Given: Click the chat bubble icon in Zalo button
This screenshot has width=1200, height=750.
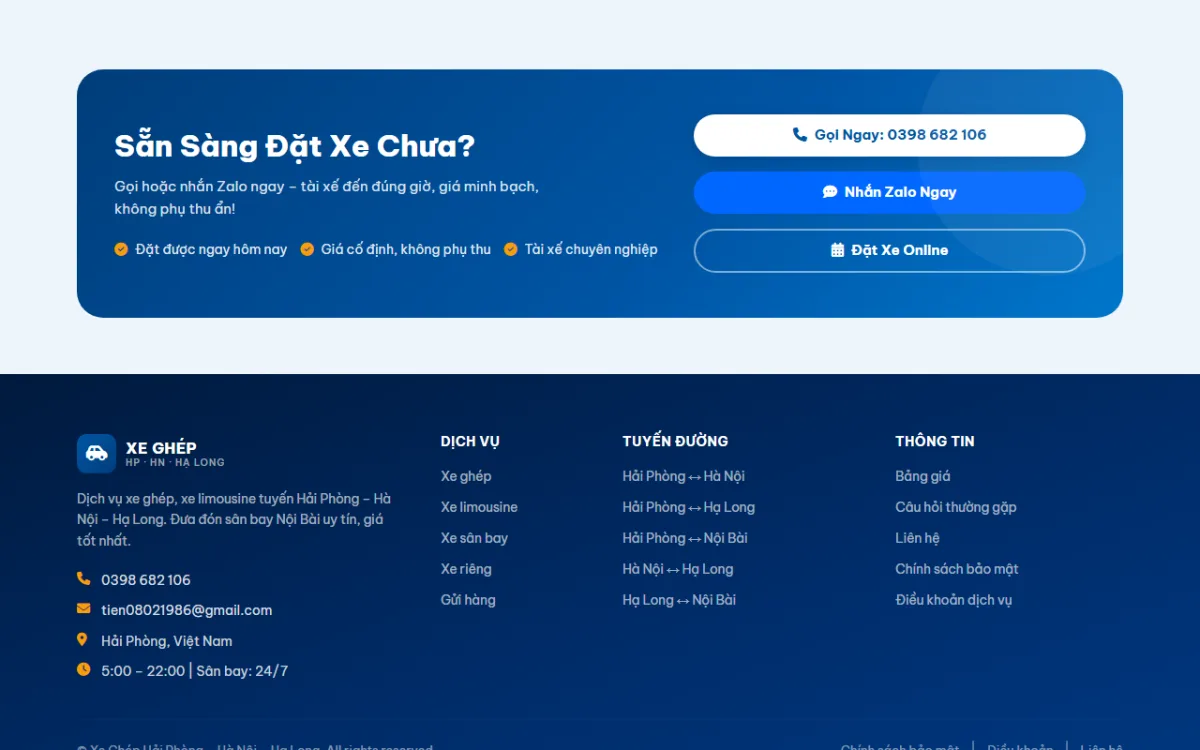Looking at the screenshot, I should click(830, 192).
